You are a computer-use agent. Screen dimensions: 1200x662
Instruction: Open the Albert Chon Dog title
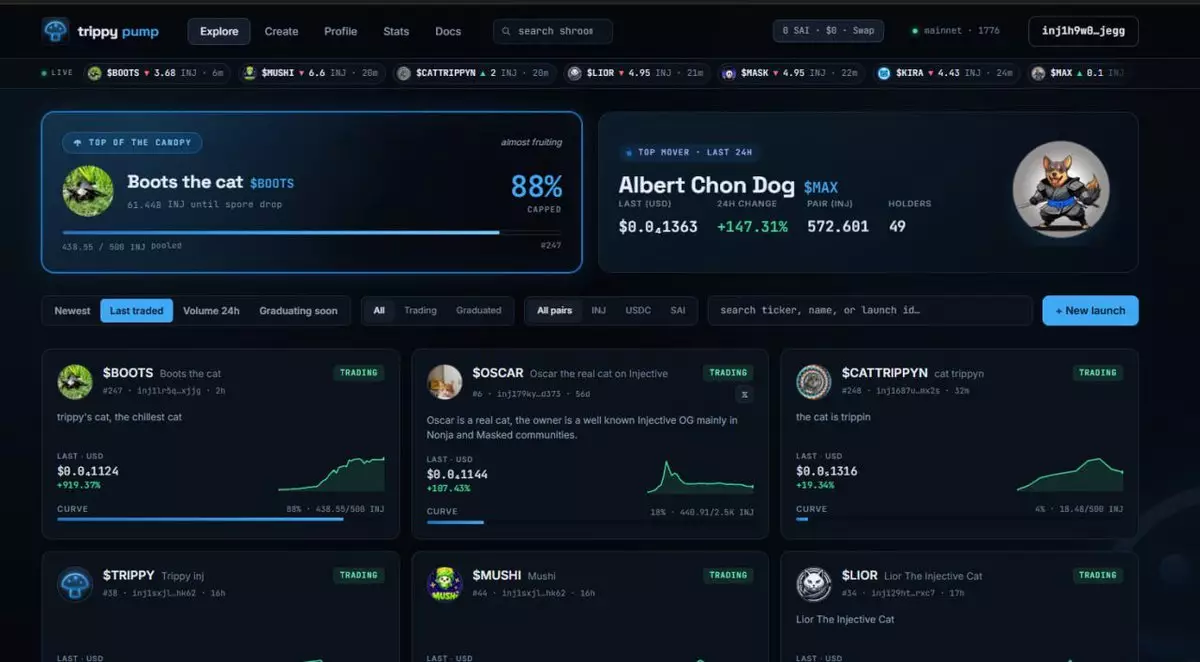tap(707, 185)
